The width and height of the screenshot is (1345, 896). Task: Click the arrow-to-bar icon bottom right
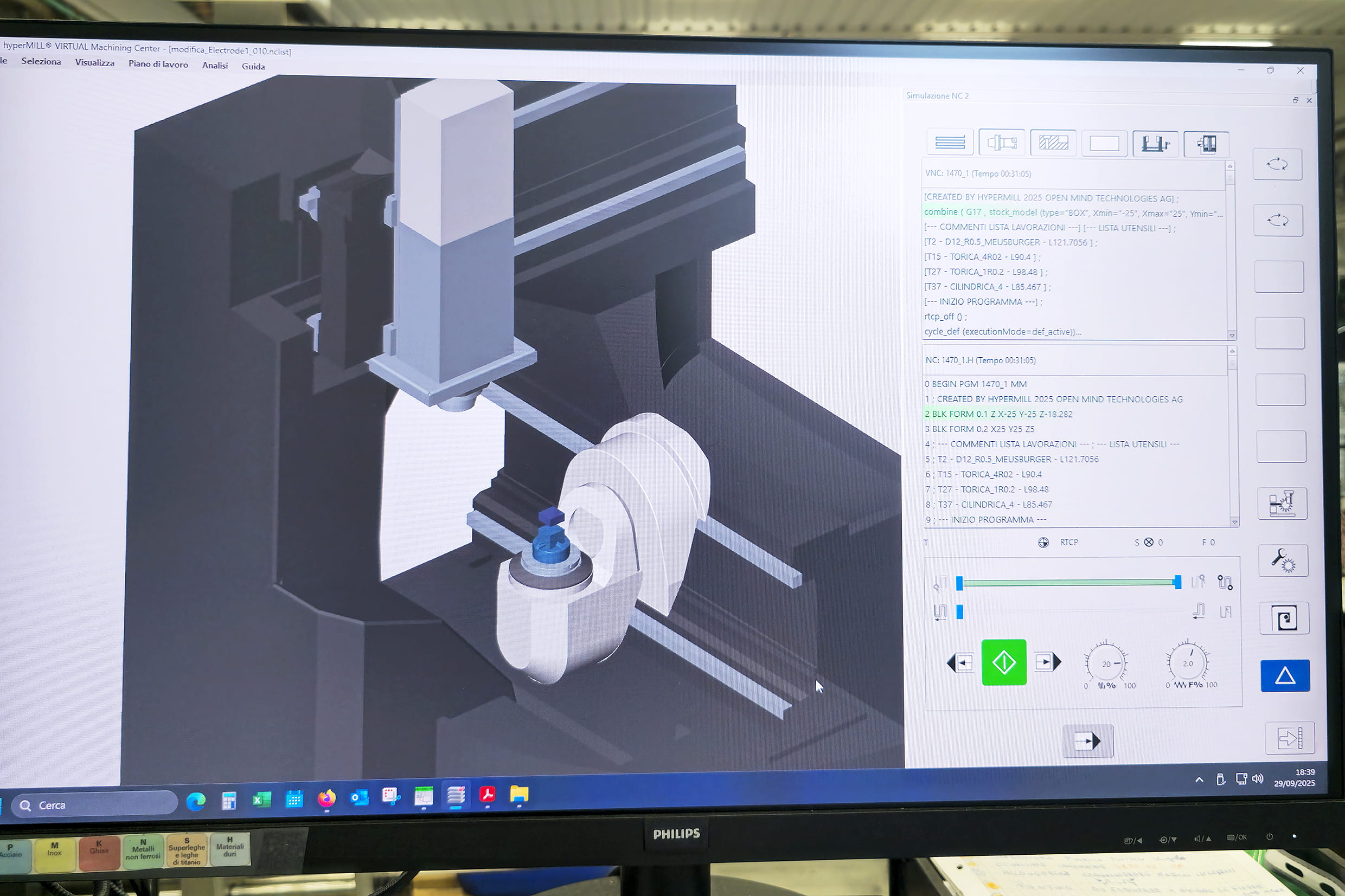(1290, 738)
